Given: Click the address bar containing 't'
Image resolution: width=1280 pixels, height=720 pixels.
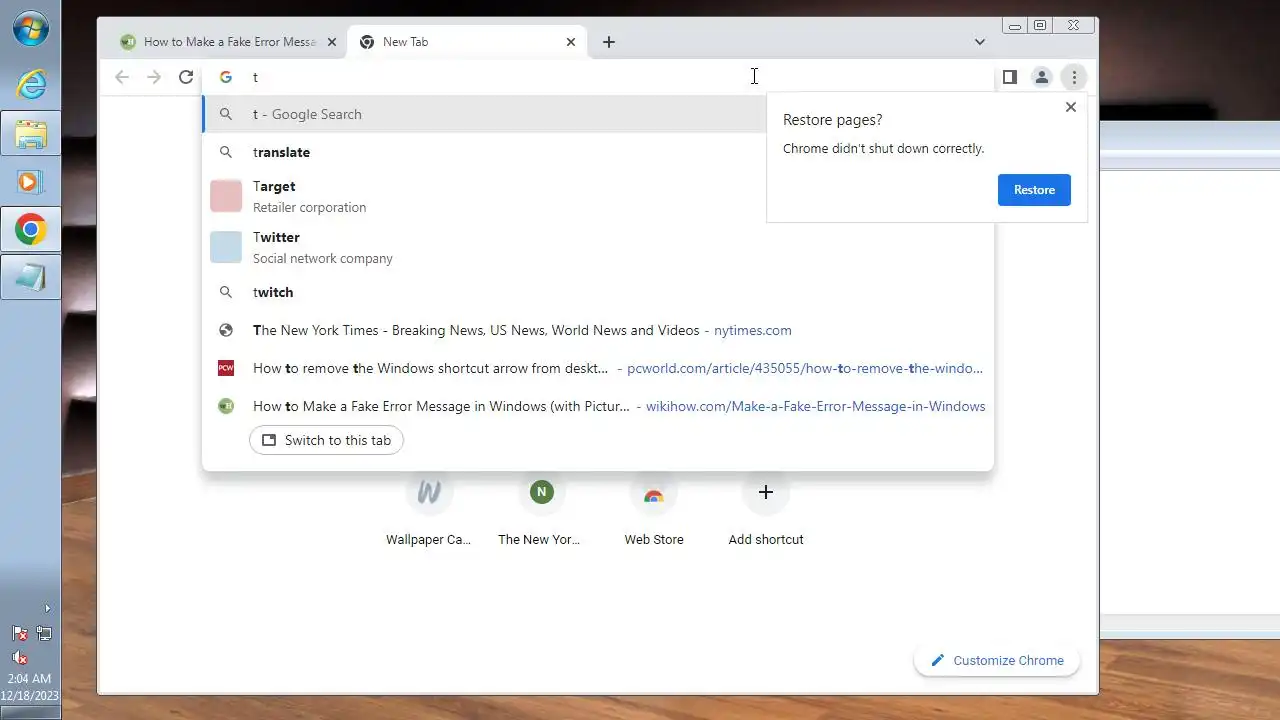Looking at the screenshot, I should click(x=598, y=77).
